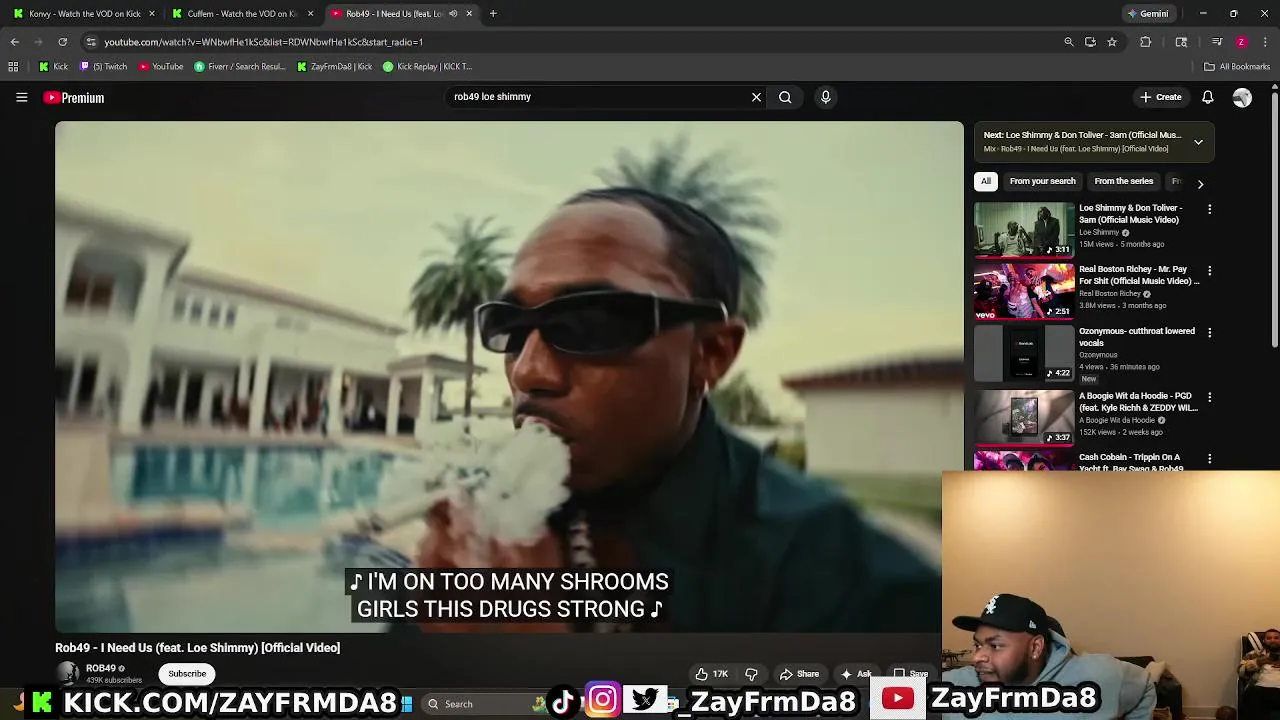Open Real Boston Richey Mr. Pay thumbnail

click(x=1024, y=291)
